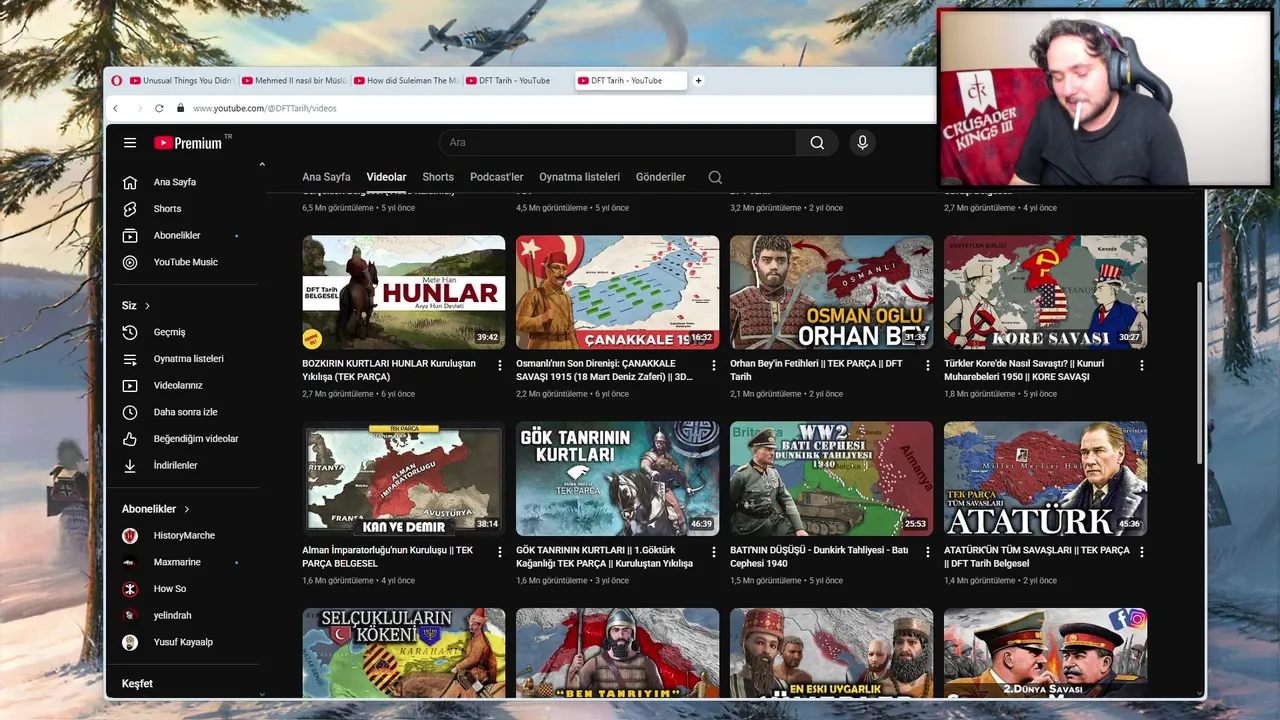Search within channel using magnifier icon

715,177
